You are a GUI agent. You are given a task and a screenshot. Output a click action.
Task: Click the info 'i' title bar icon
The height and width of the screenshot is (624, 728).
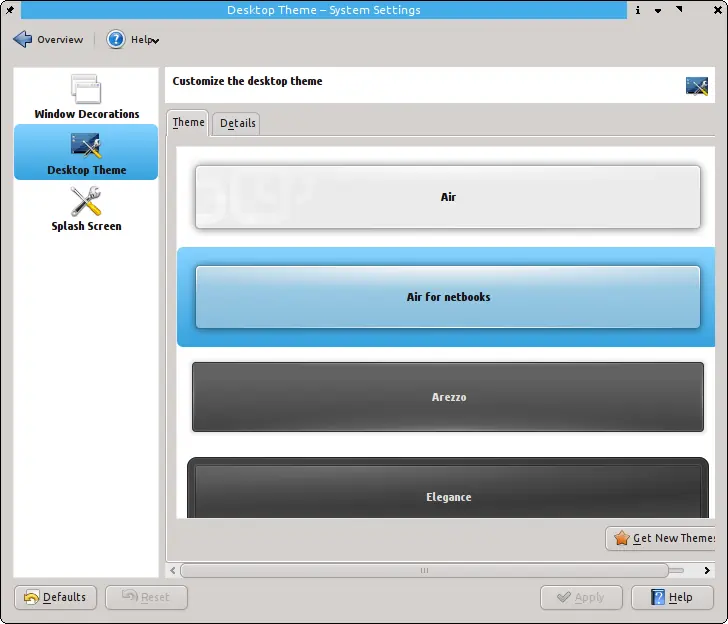pos(638,10)
